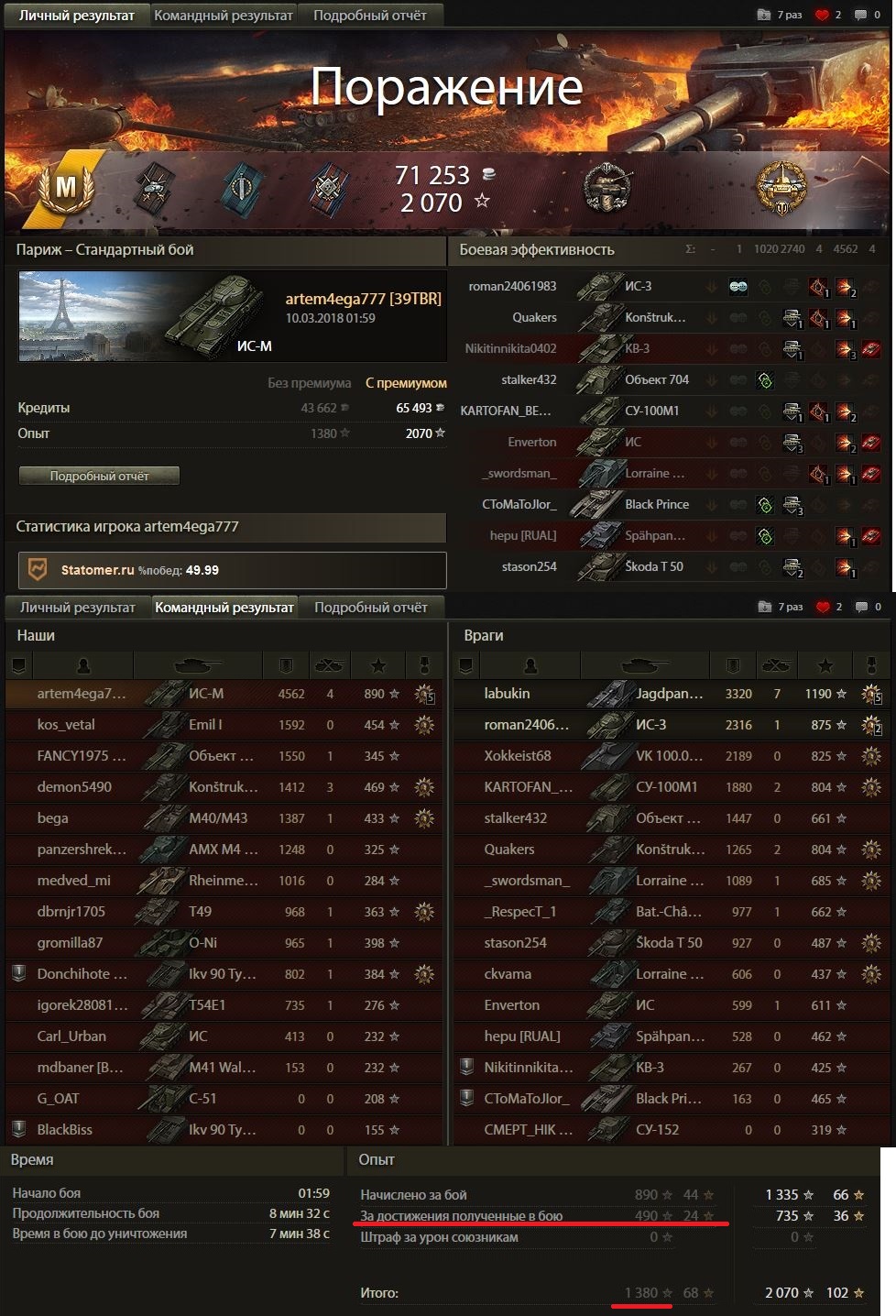Click the Statomer.ru shield icon
This screenshot has width=896, height=1316.
click(x=38, y=570)
